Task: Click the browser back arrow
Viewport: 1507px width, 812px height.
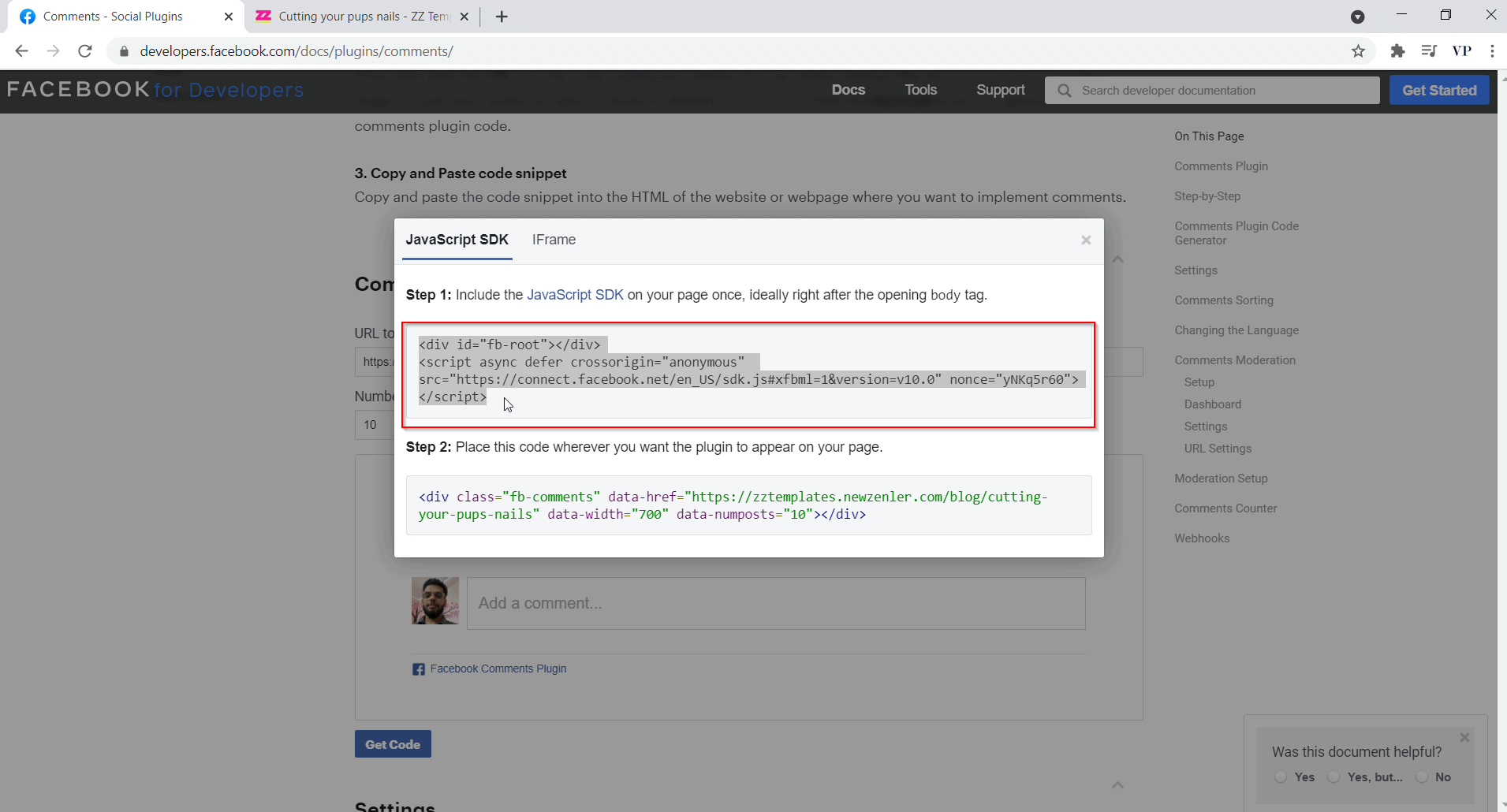Action: (21, 50)
